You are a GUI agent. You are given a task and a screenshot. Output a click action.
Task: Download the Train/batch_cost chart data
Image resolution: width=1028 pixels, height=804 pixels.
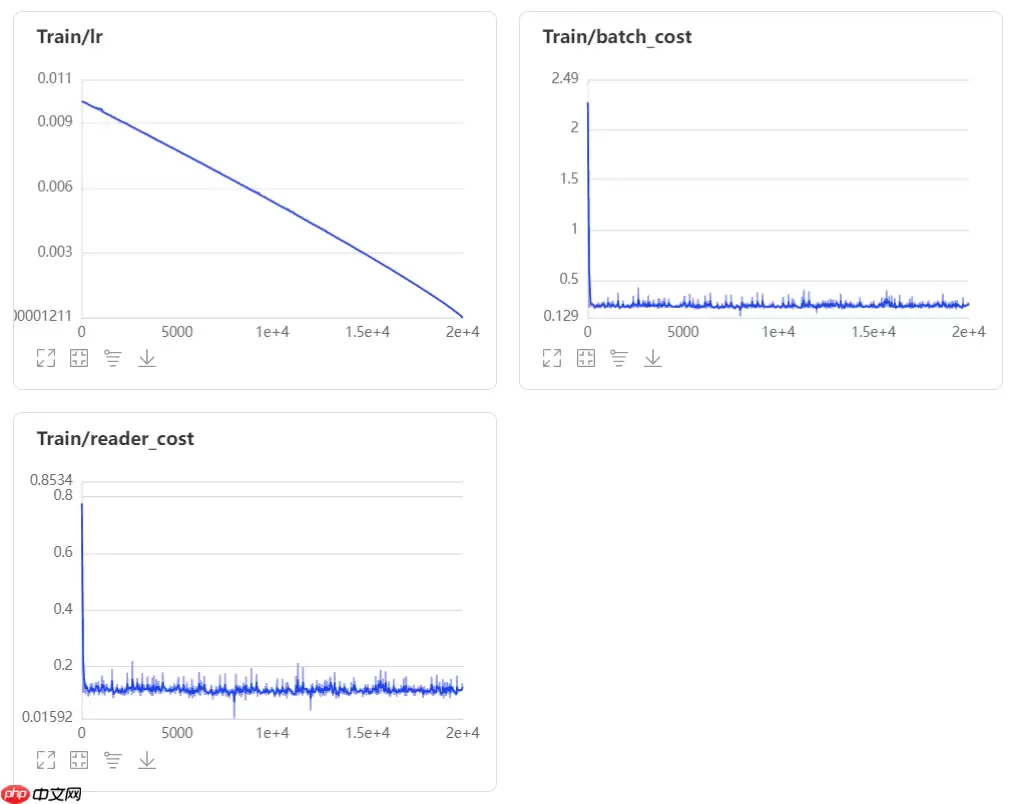coord(653,358)
